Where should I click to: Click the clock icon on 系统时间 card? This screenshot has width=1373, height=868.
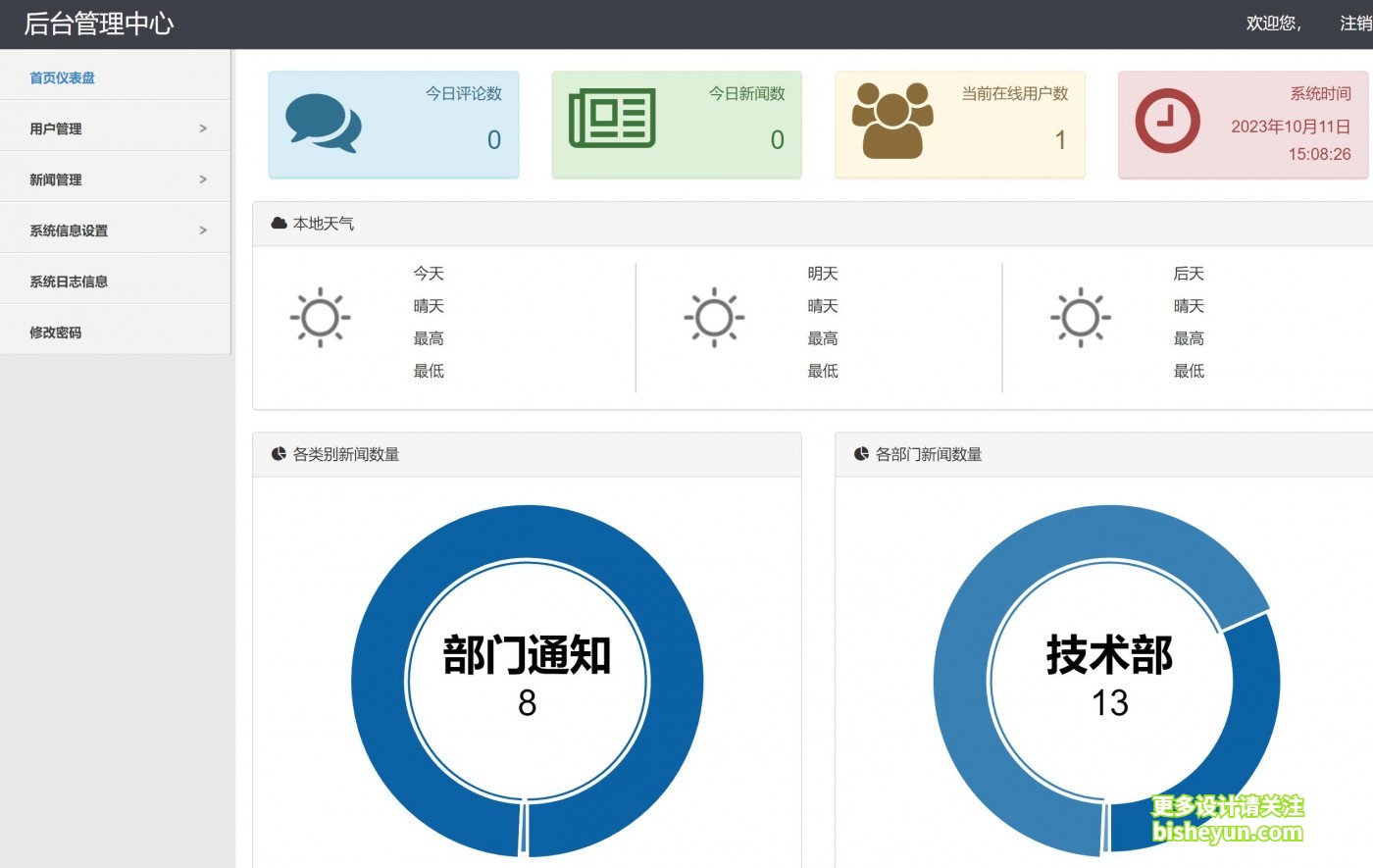click(1167, 121)
